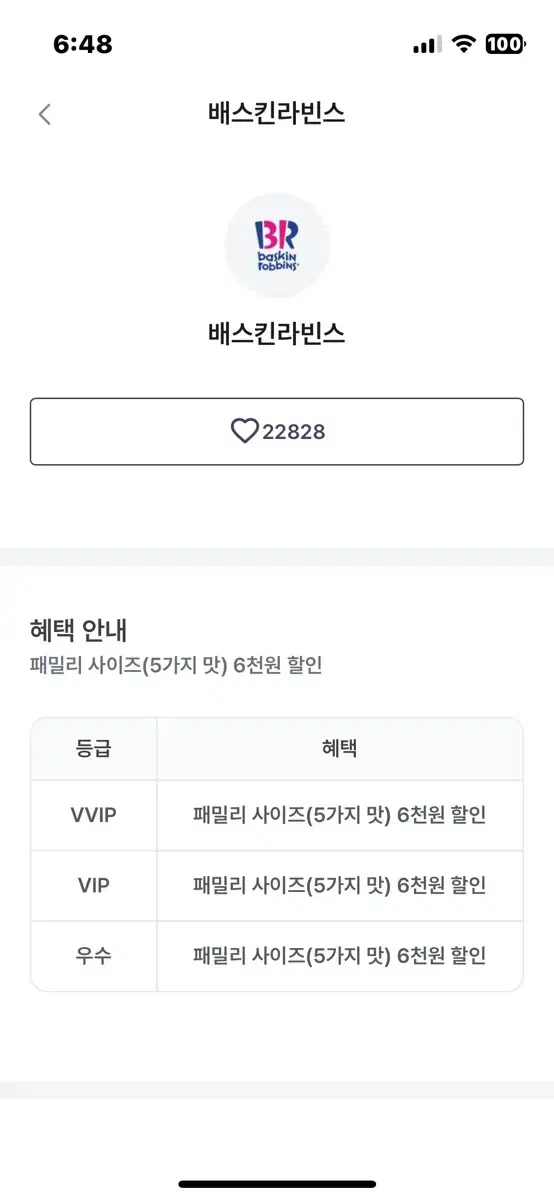Tap the battery indicator in status bar
Viewport: 554px width, 1200px height.
[506, 44]
